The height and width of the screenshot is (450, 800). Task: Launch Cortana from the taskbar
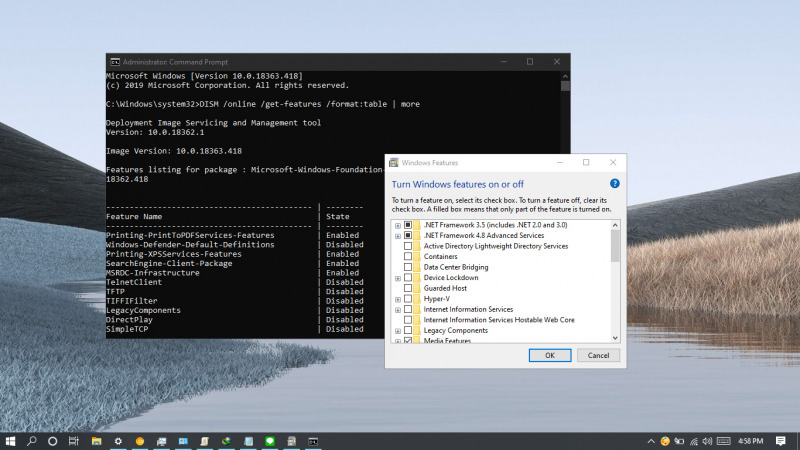[x=53, y=441]
